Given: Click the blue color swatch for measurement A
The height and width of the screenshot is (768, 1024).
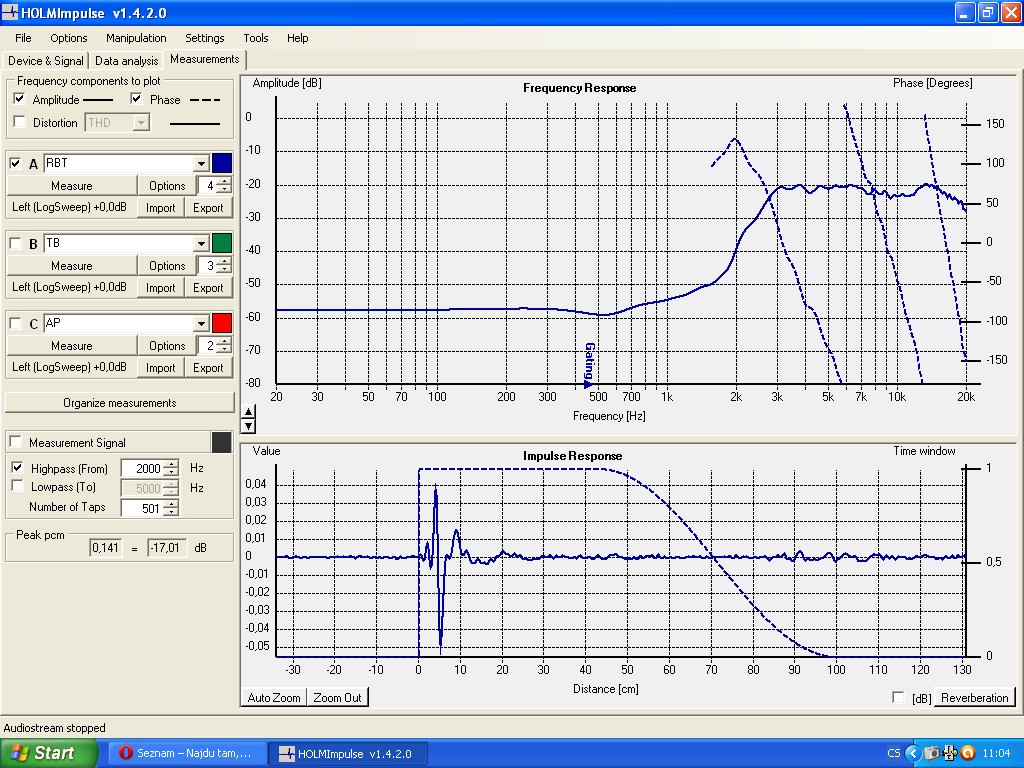Looking at the screenshot, I should click(221, 163).
